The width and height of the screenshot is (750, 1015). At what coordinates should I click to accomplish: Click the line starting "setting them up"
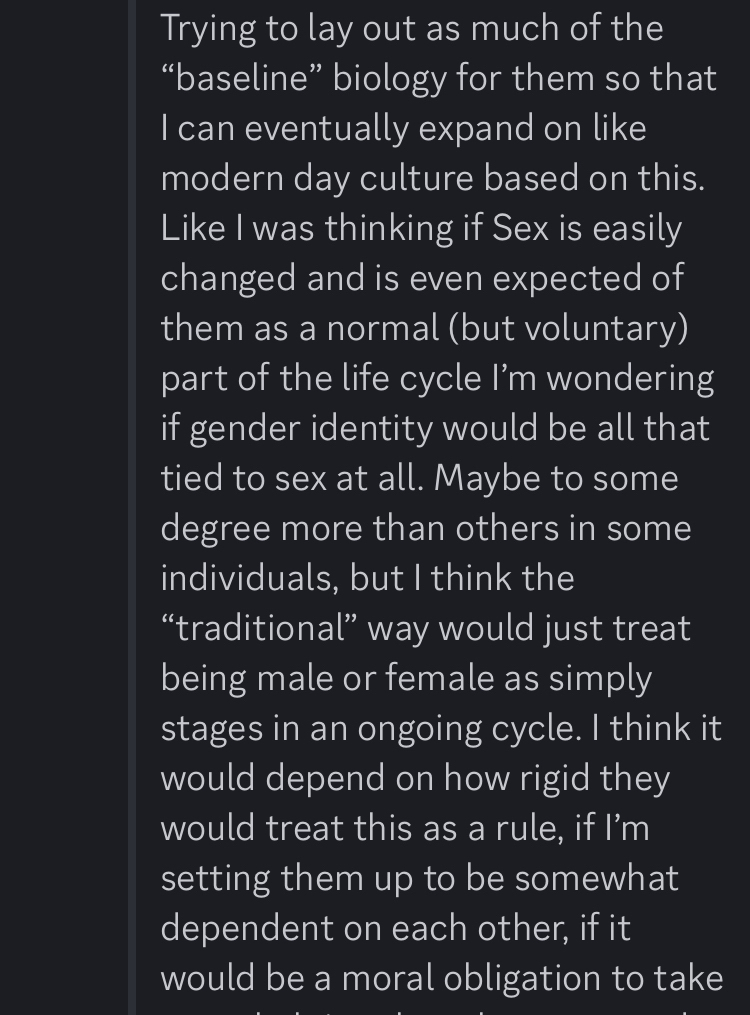[x=419, y=878]
